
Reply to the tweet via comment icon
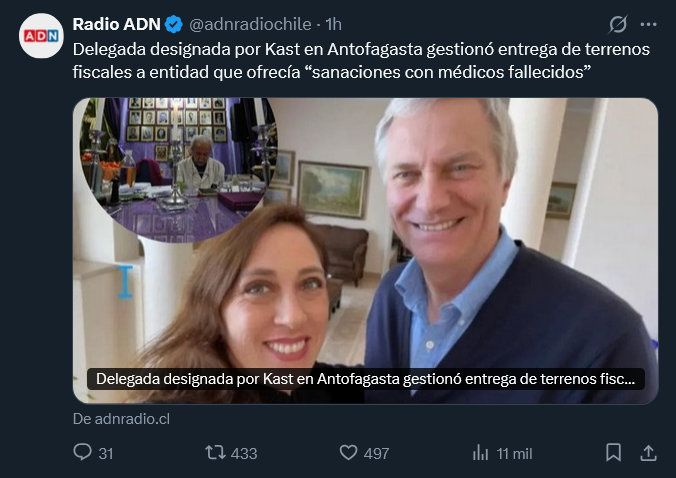point(82,453)
